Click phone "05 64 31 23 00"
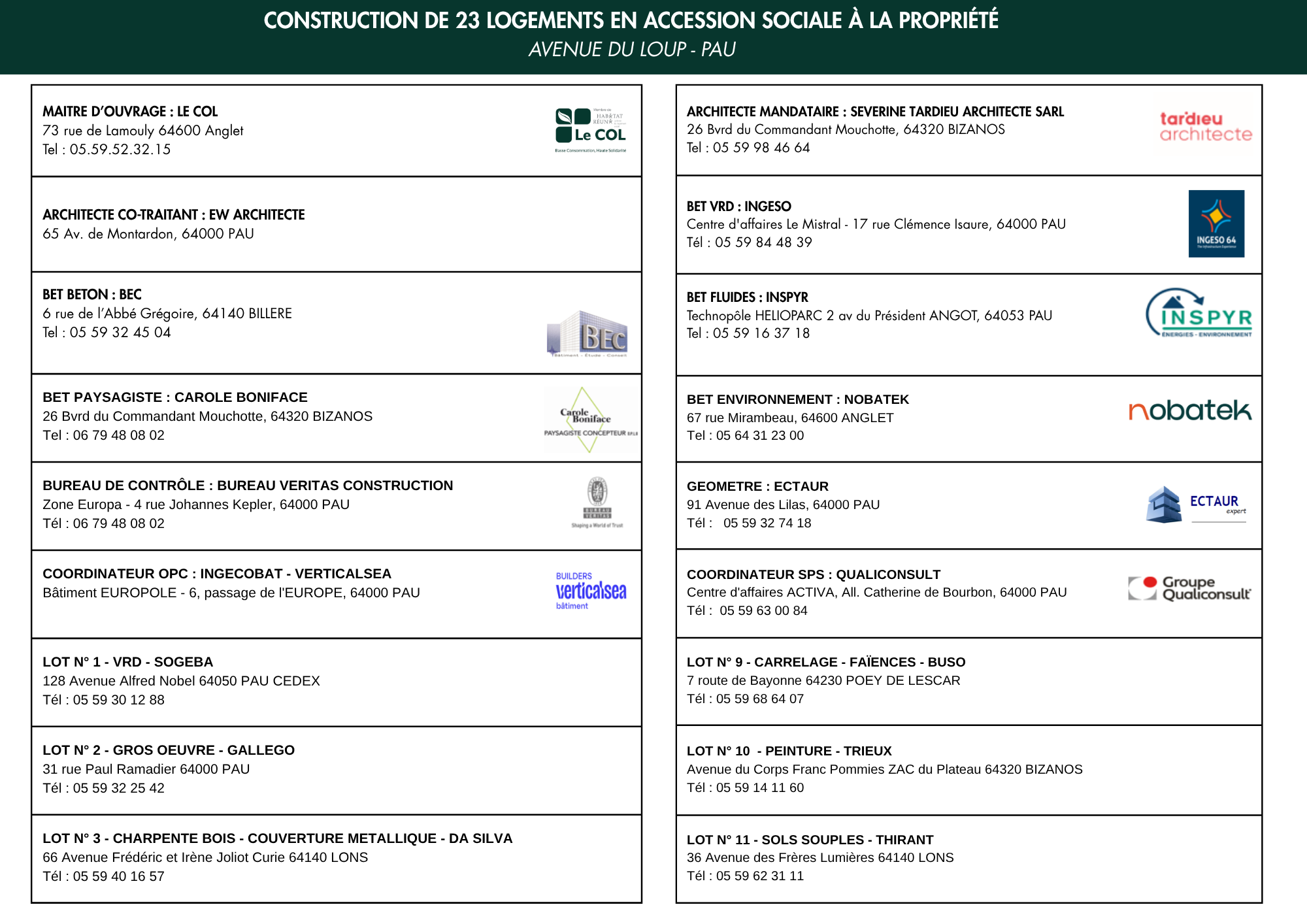 [760, 435]
